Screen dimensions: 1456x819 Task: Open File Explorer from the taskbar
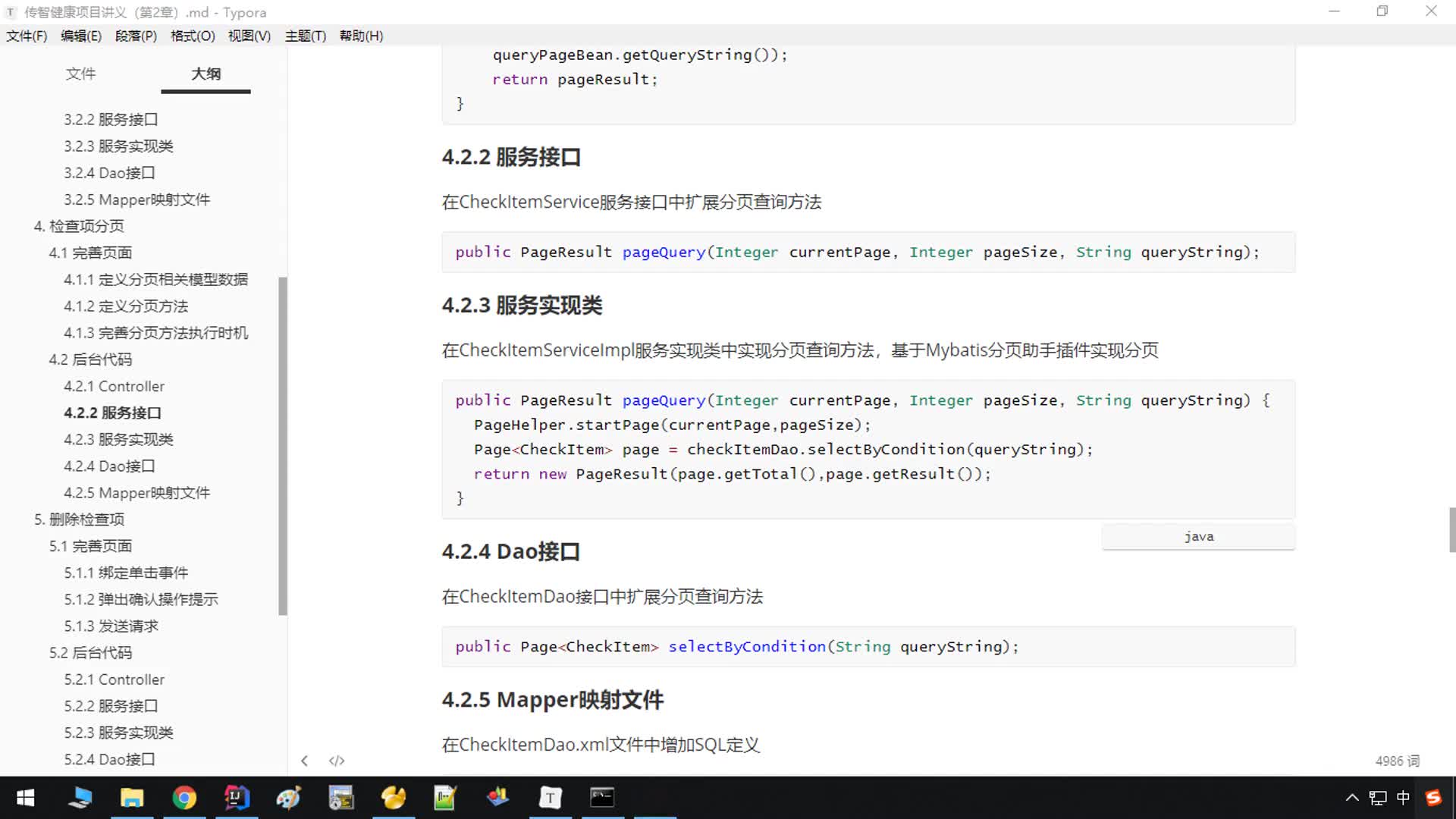(x=132, y=798)
